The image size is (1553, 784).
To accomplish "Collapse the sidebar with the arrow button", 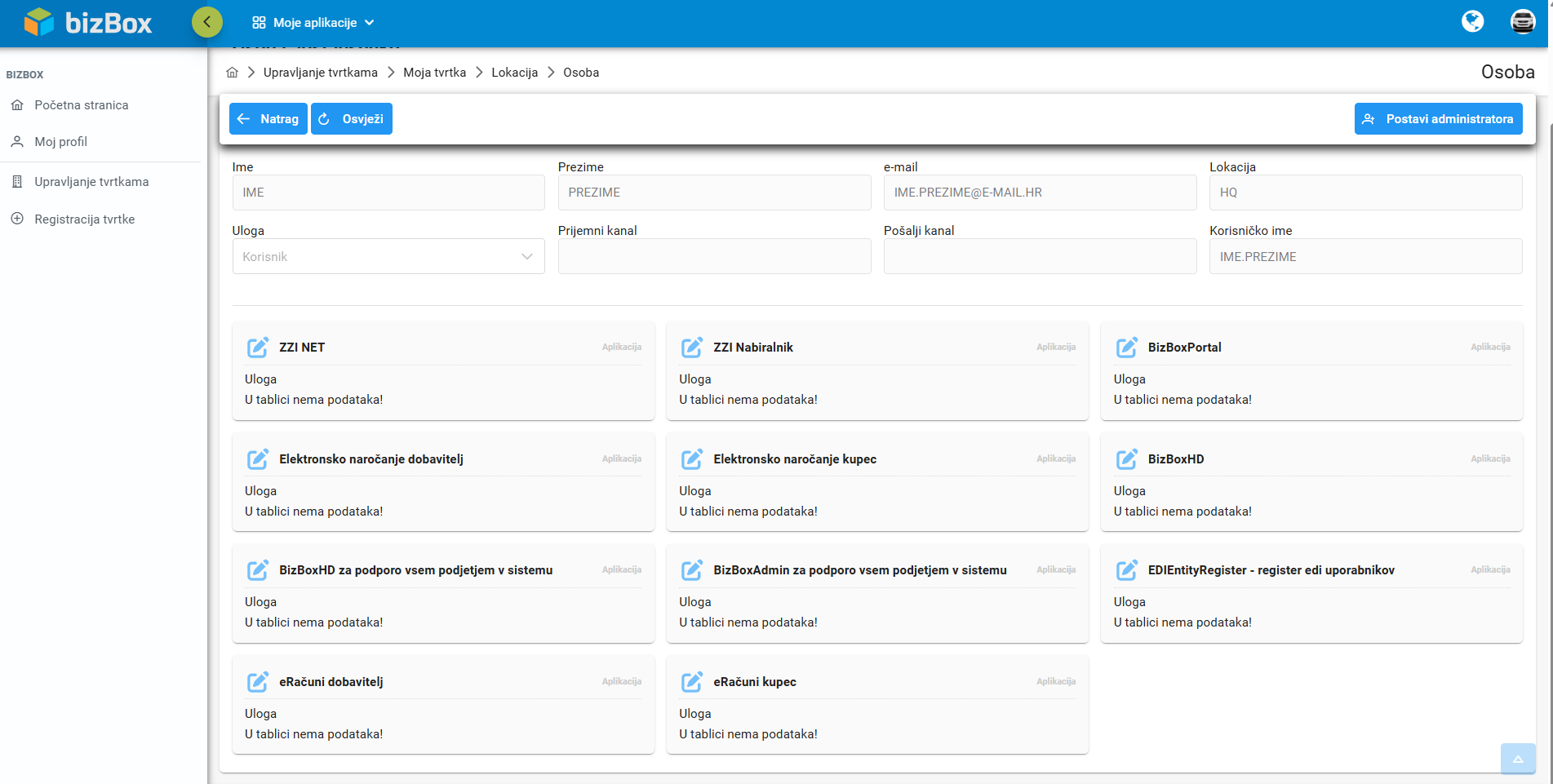I will click(207, 22).
